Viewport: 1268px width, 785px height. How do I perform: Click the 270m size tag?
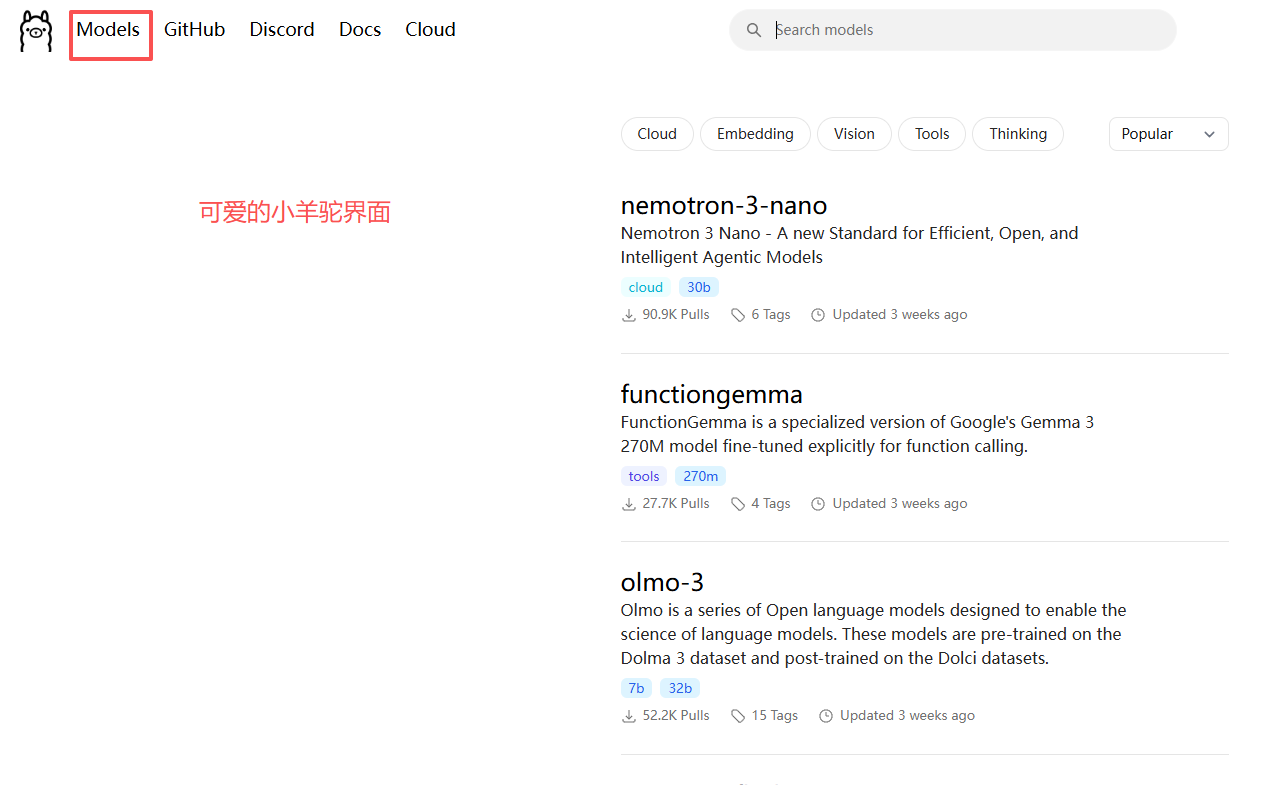tap(701, 476)
